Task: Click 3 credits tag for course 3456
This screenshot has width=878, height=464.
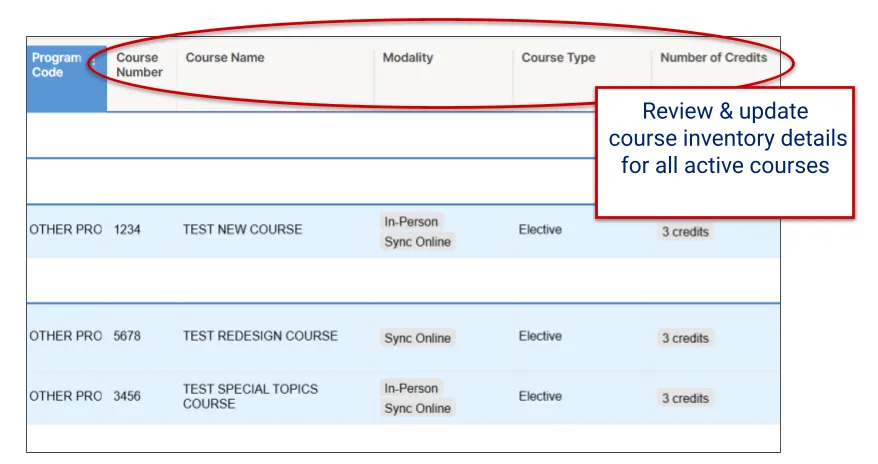Action: tap(685, 399)
